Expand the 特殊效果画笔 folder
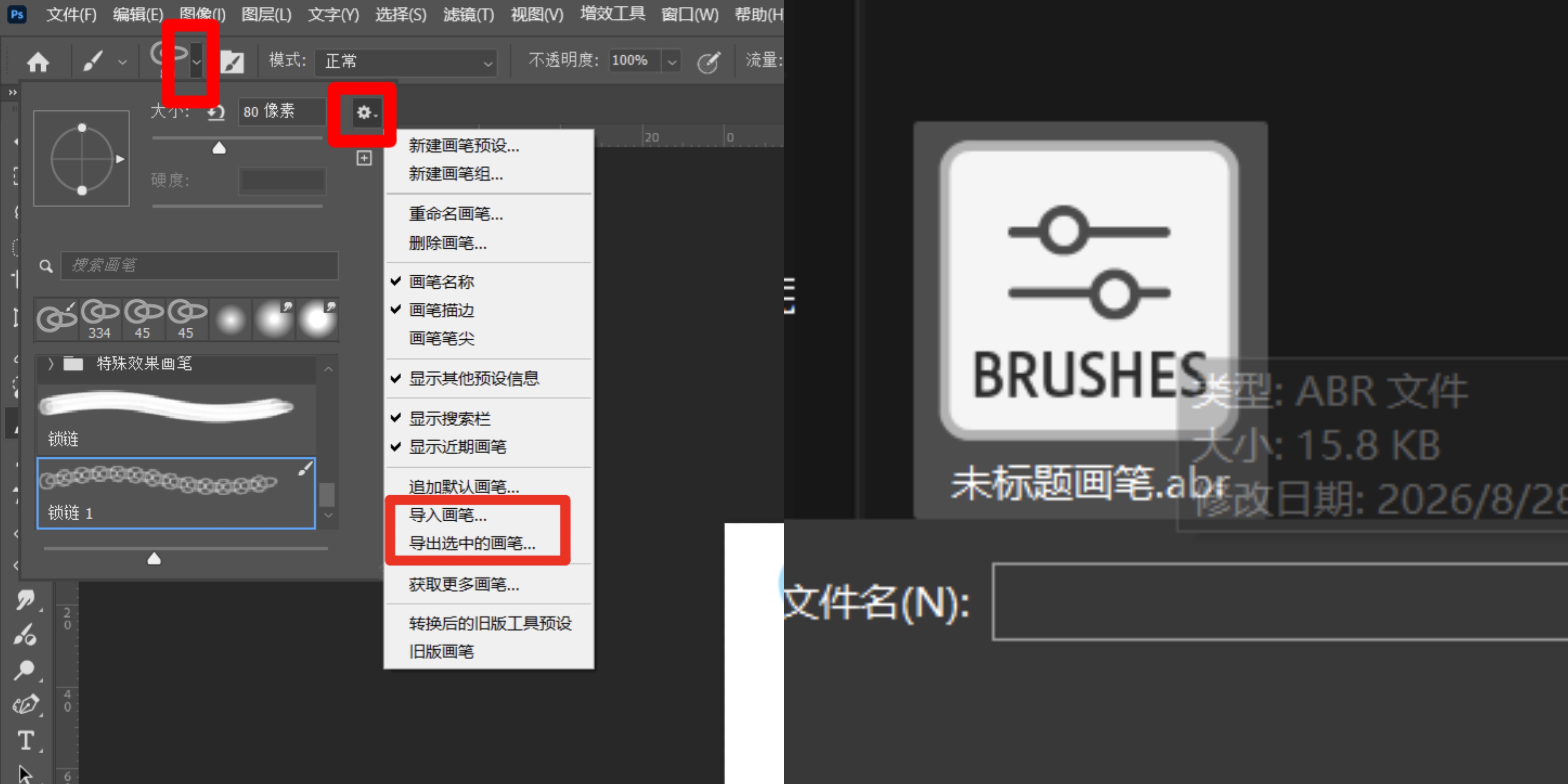This screenshot has width=1568, height=784. 51,364
